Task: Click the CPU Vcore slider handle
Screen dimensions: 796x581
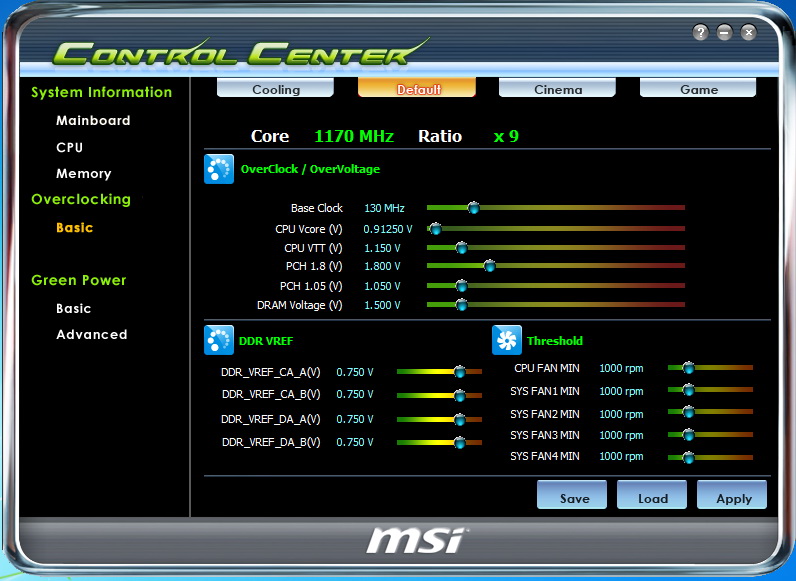Action: (x=434, y=228)
